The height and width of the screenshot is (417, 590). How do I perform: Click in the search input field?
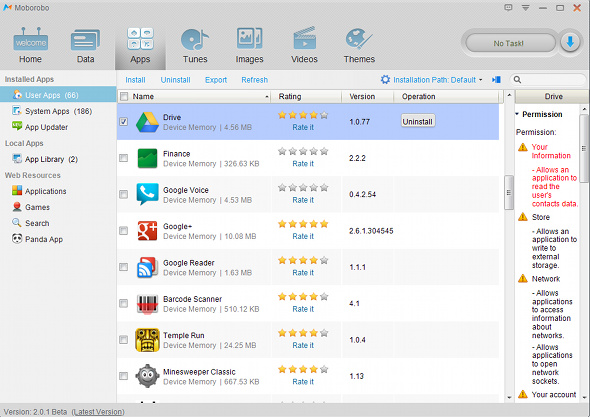553,79
